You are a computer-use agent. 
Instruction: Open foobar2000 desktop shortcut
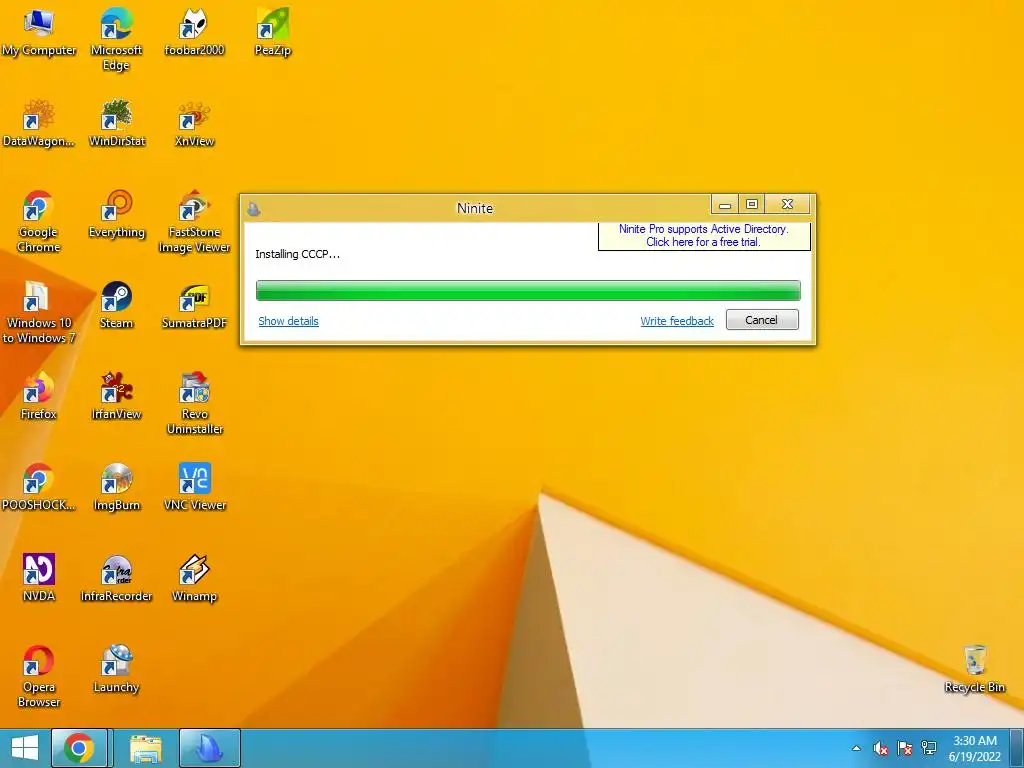(x=194, y=33)
